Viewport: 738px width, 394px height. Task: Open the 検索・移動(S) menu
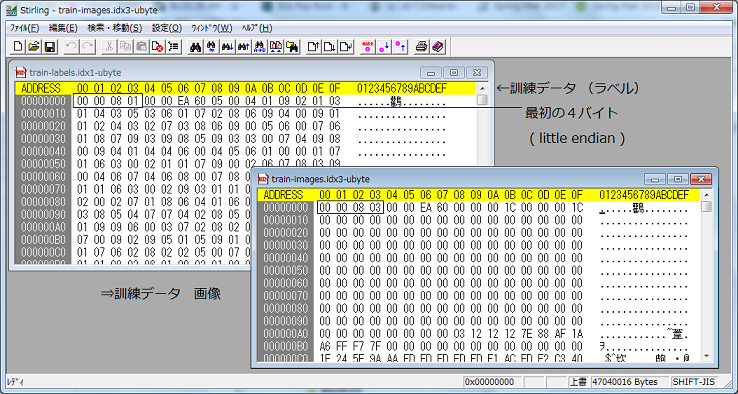click(114, 28)
